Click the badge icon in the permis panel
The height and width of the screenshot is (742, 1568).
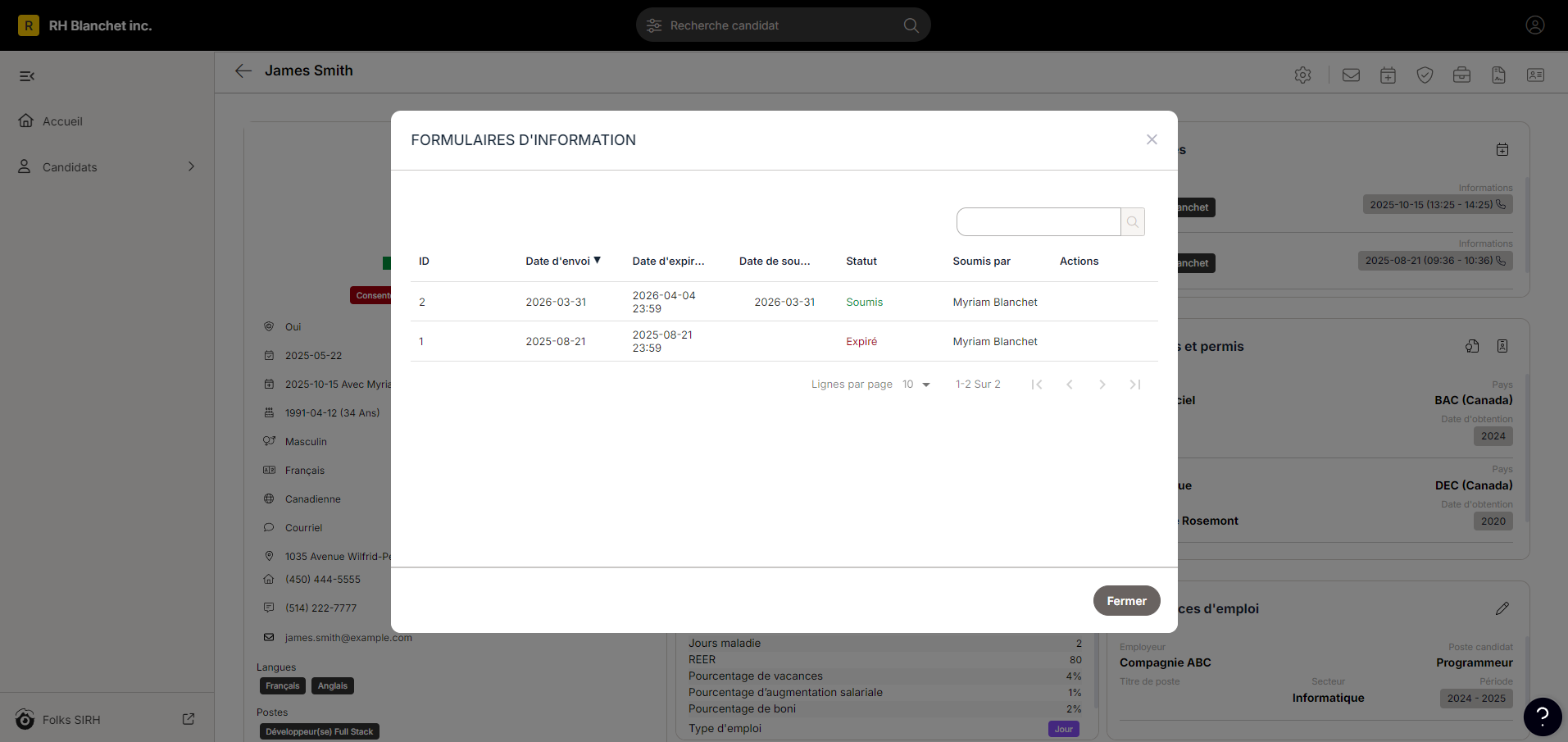1502,346
